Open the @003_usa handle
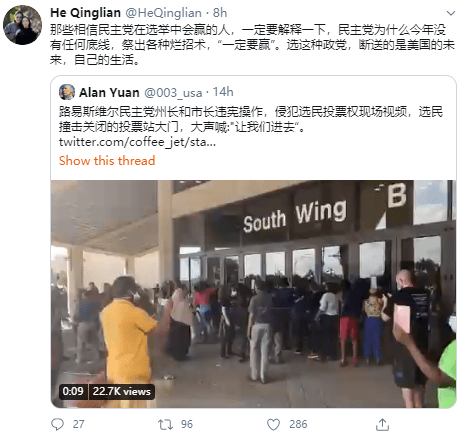Screen dimensions: 467x440 coord(173,92)
